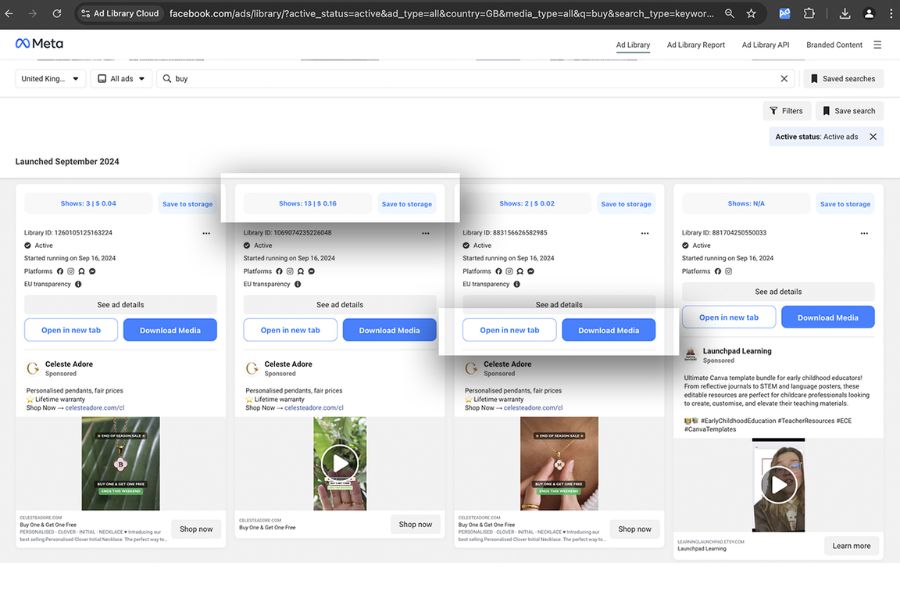Play the Launchpad Learning video ad
The height and width of the screenshot is (600, 900).
coord(778,485)
